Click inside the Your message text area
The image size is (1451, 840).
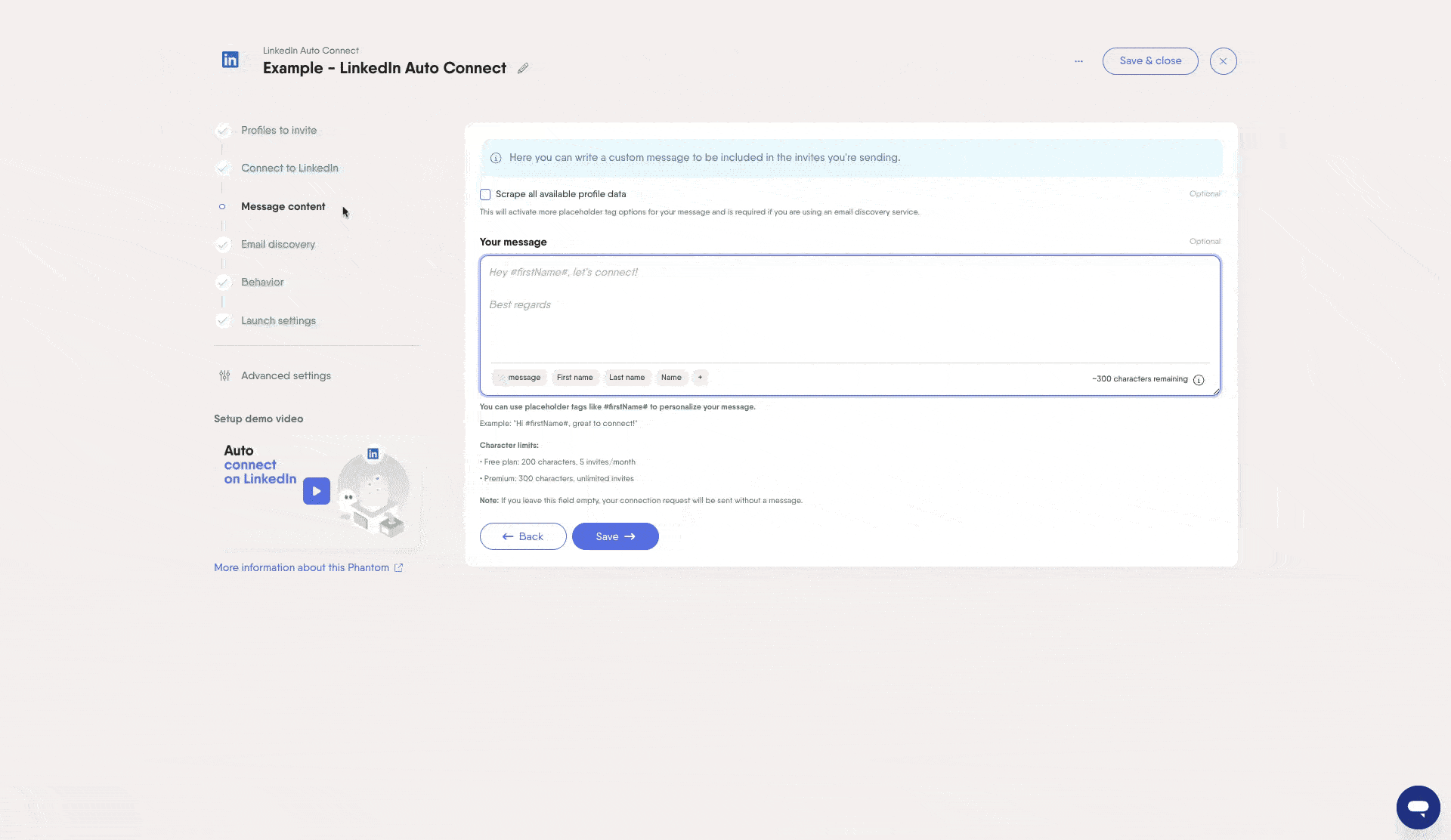(x=849, y=317)
